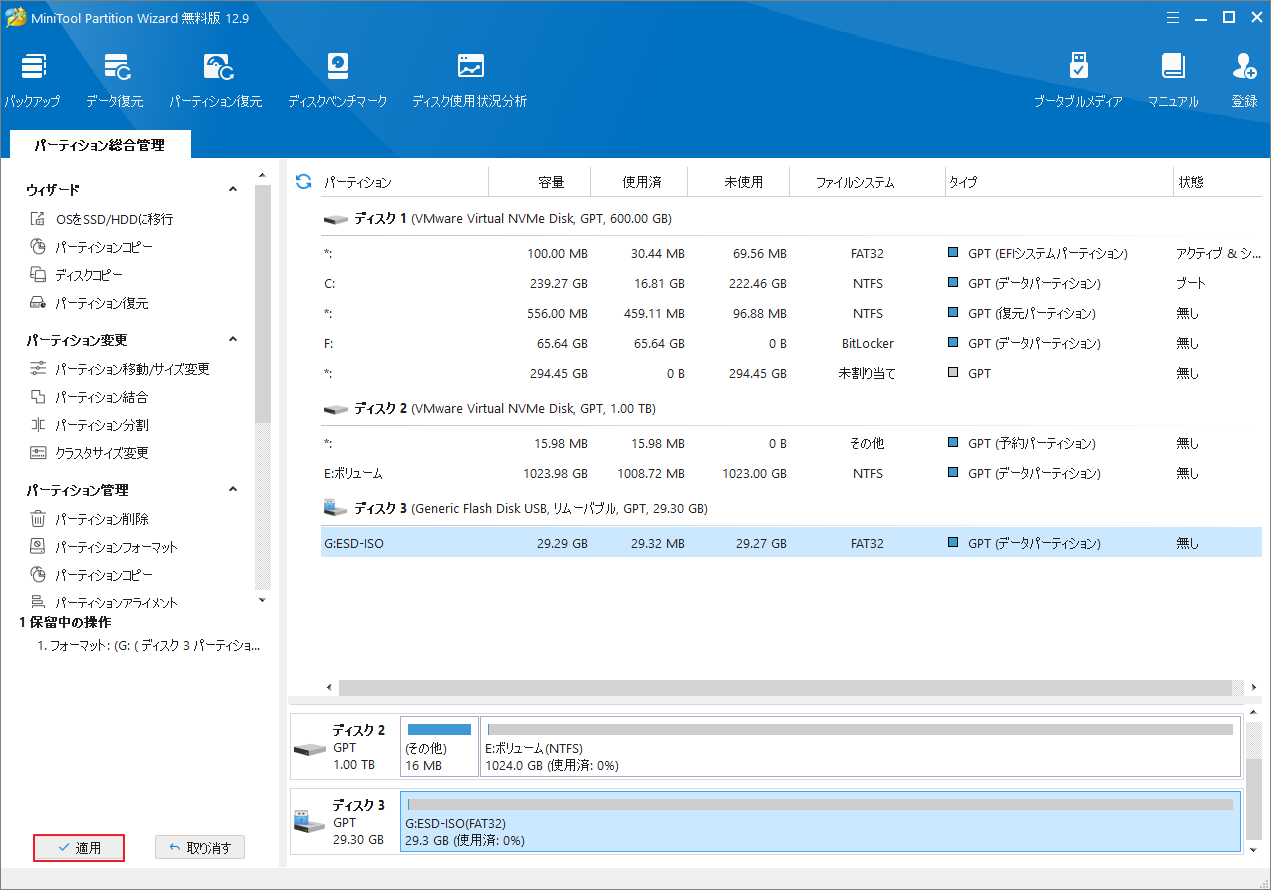Launch データ復元 from the toolbar
This screenshot has height=890, width=1271.
pos(114,80)
